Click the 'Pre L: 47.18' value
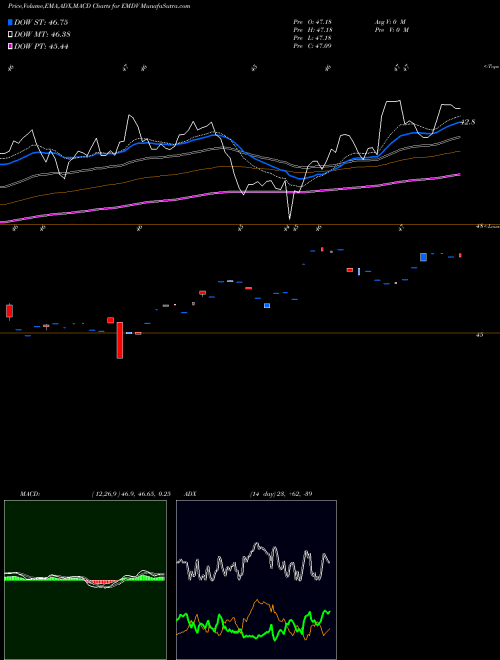Screen dimensions: 500x660 312,38
